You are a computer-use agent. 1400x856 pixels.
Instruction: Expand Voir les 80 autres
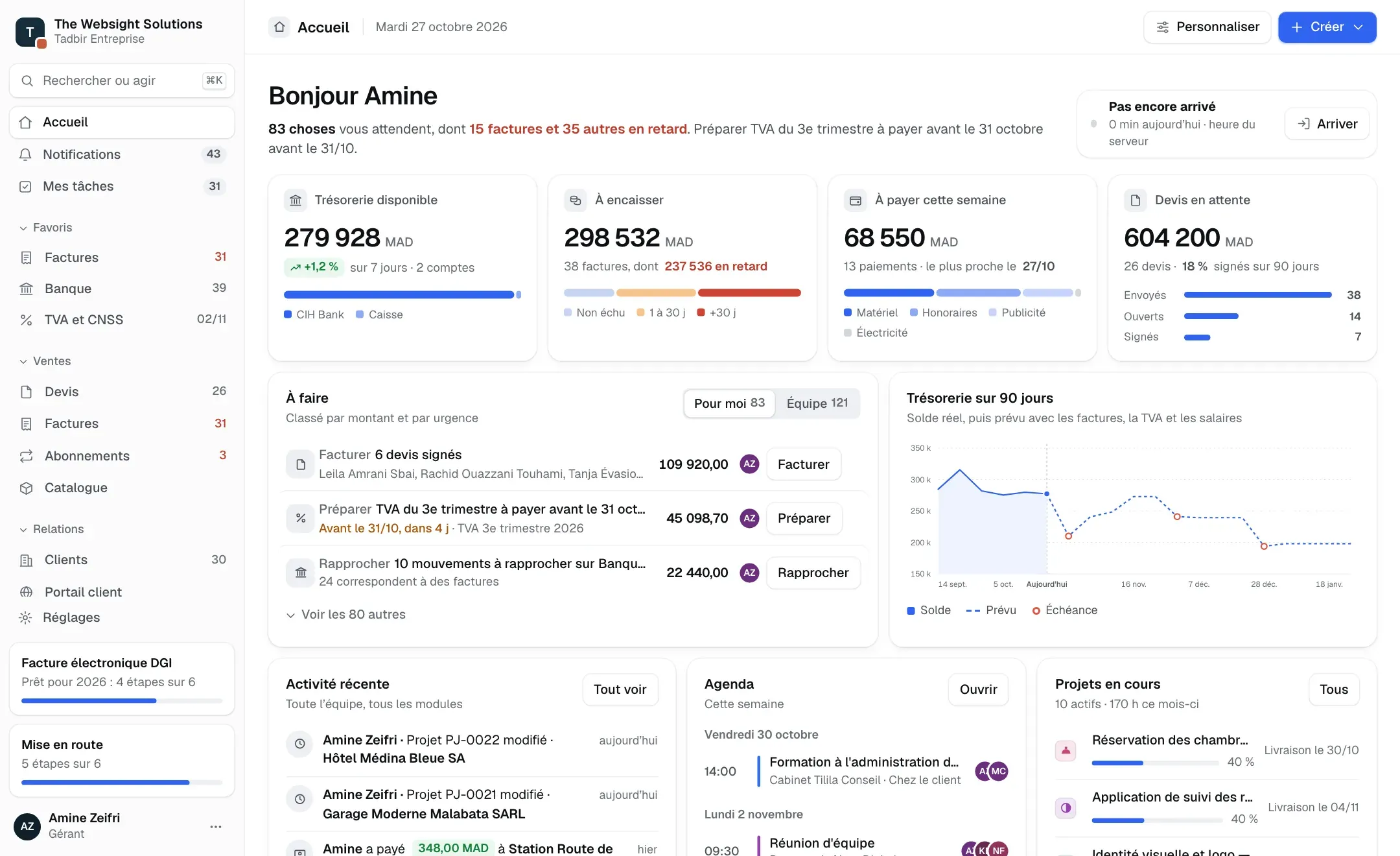(346, 615)
